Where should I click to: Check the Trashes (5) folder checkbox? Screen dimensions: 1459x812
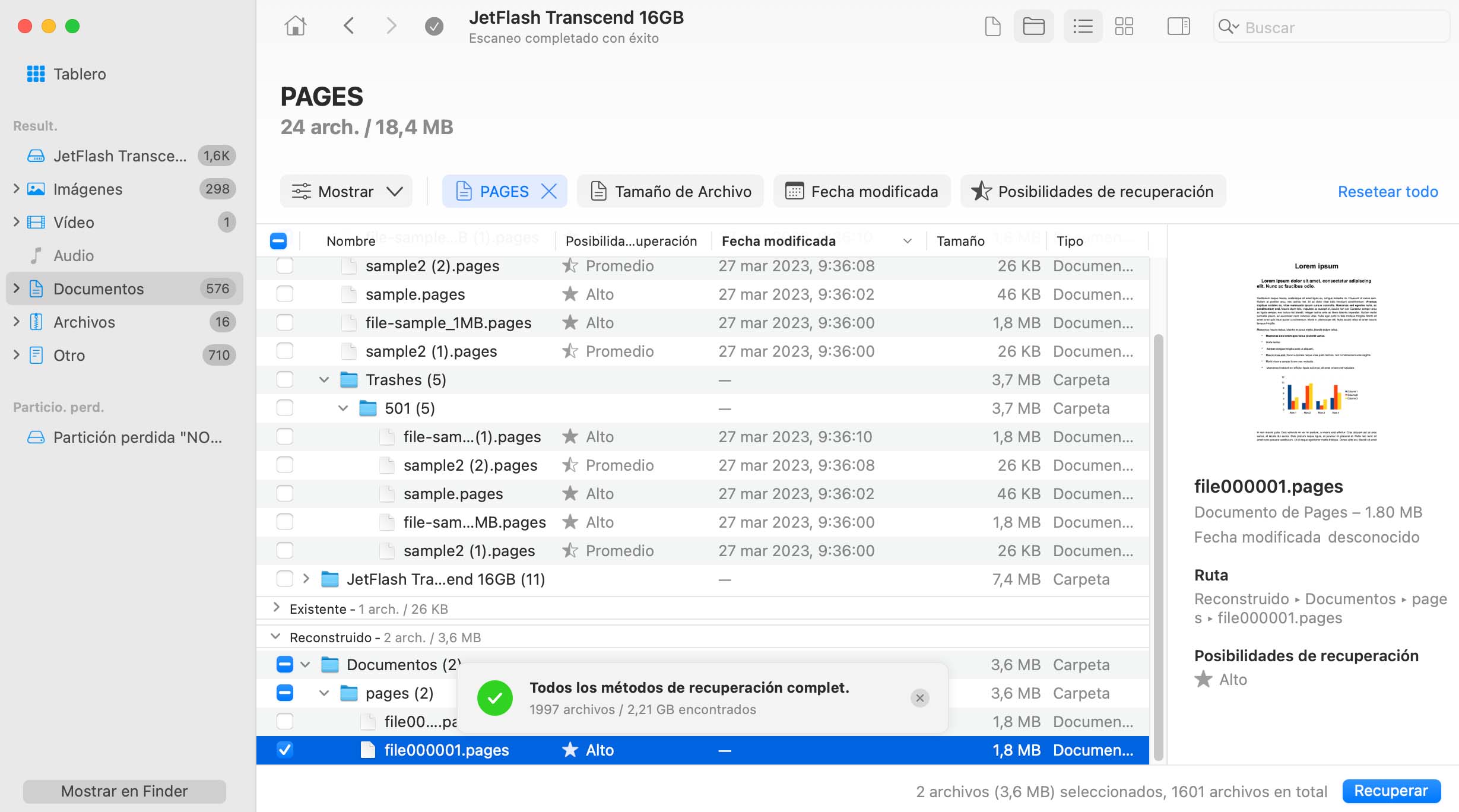pos(285,380)
